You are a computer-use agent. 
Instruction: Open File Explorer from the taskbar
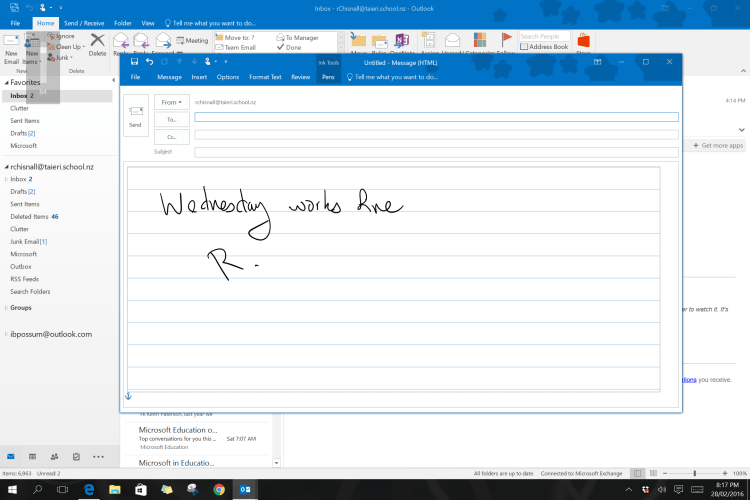point(115,489)
